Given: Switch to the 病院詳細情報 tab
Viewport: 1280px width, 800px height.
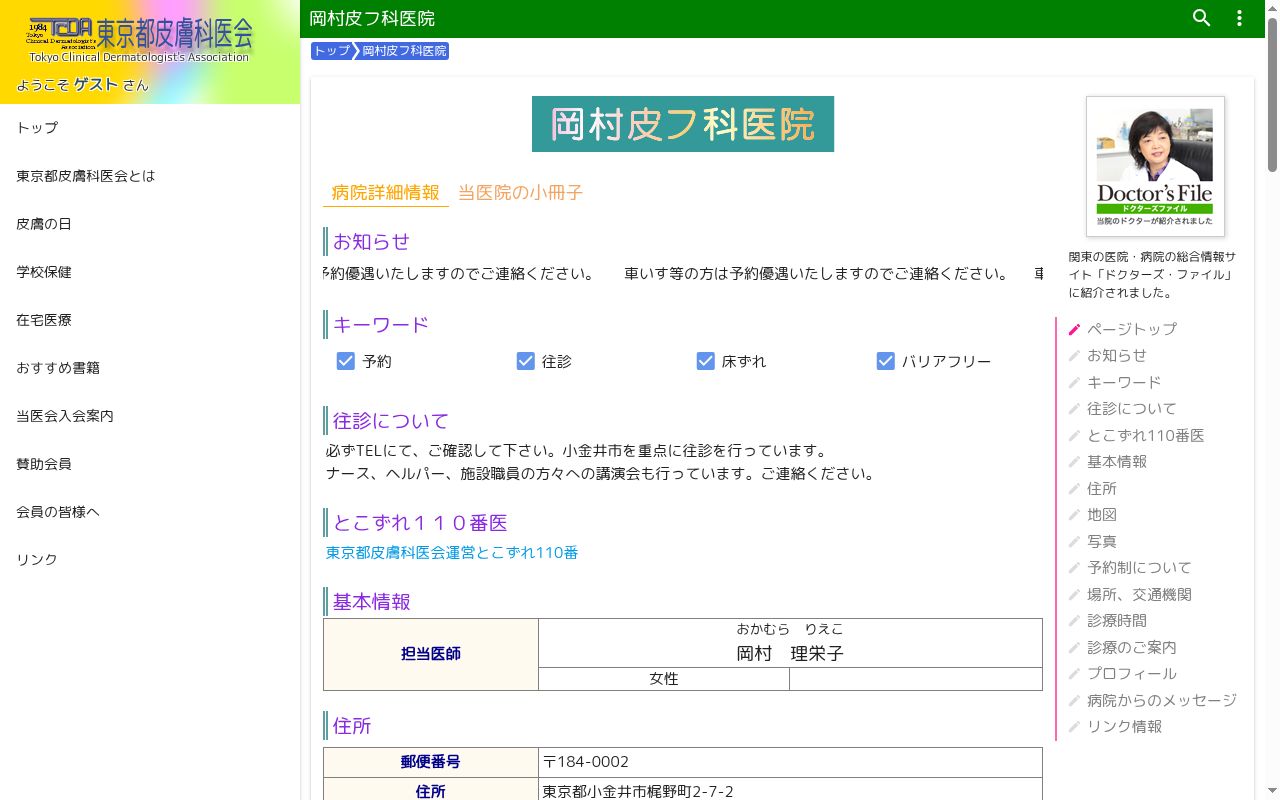Looking at the screenshot, I should [x=386, y=192].
